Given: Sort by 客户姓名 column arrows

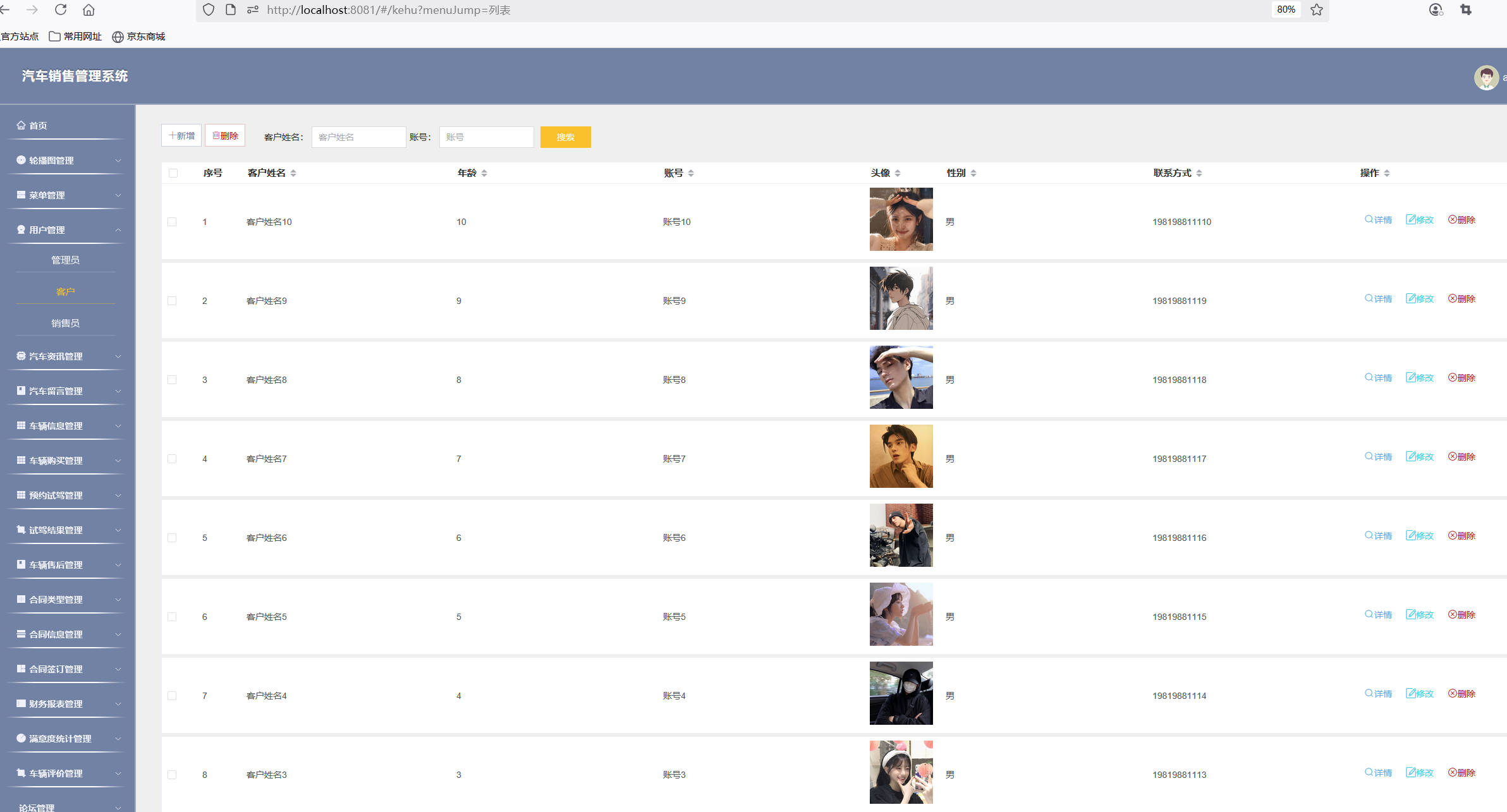Looking at the screenshot, I should click(x=293, y=173).
